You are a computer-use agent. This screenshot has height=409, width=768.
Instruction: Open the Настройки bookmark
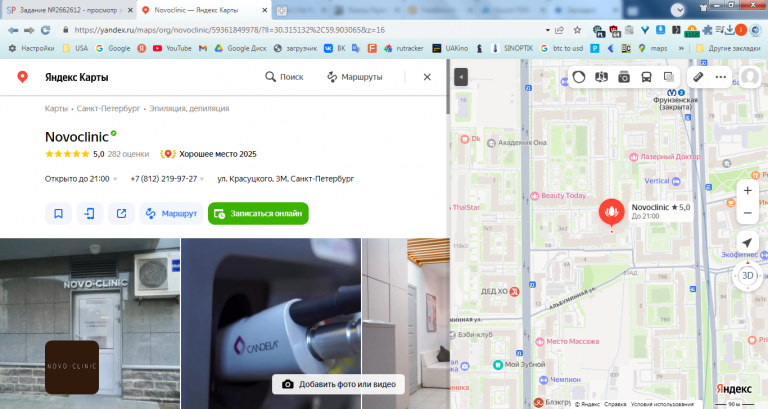coord(31,48)
